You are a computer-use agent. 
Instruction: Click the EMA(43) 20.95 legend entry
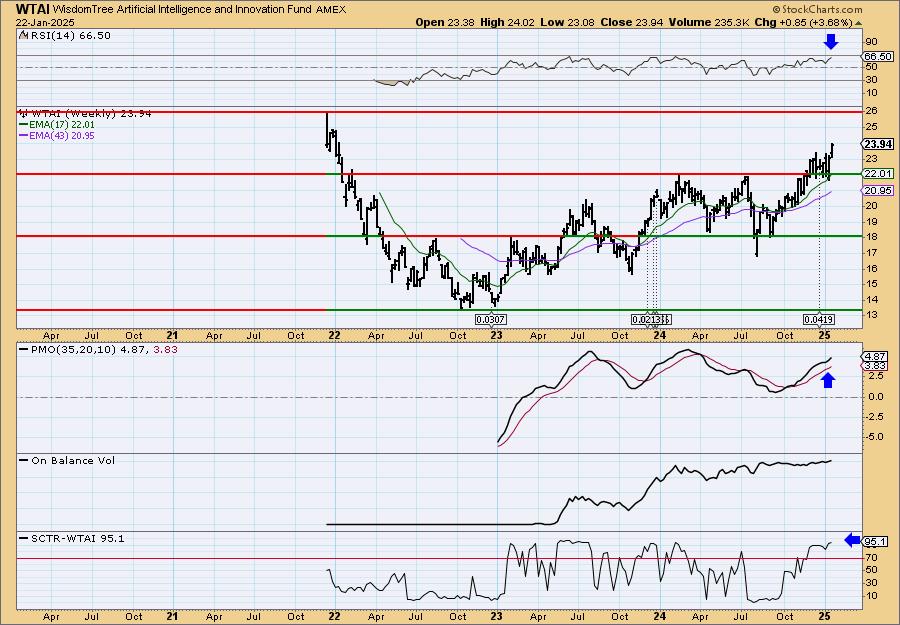(62, 136)
